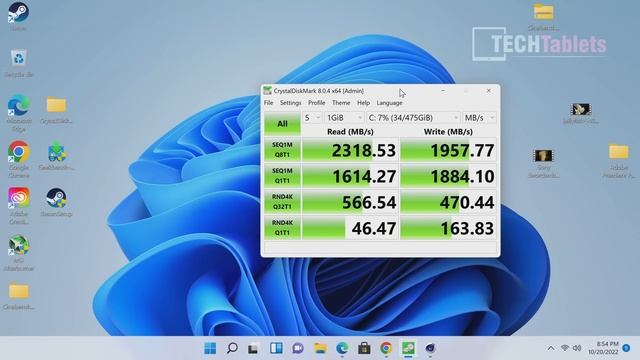
Task: Open the Afterburner desktop shortcut
Action: tap(18, 253)
